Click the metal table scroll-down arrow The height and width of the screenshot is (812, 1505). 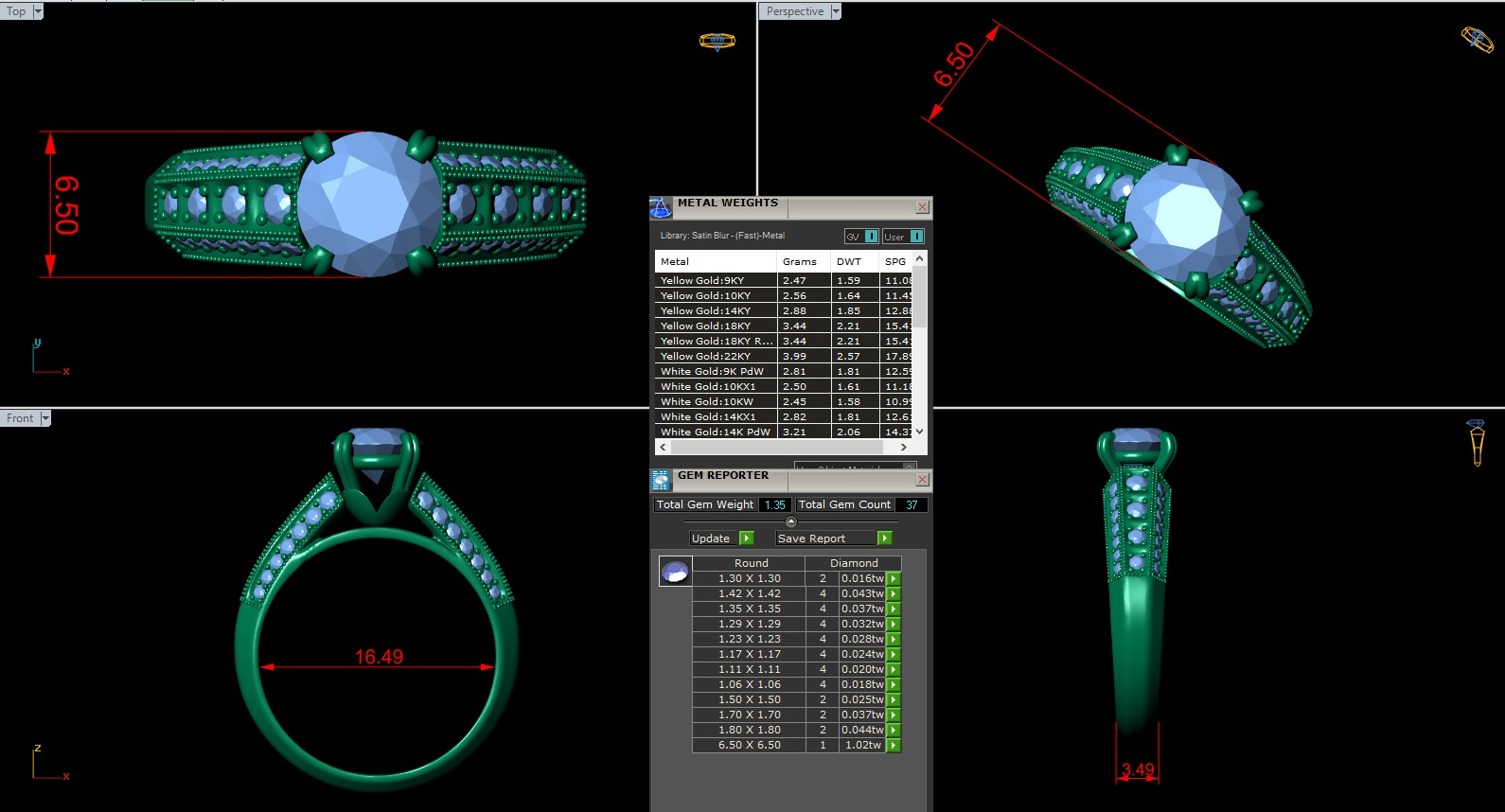coord(919,432)
